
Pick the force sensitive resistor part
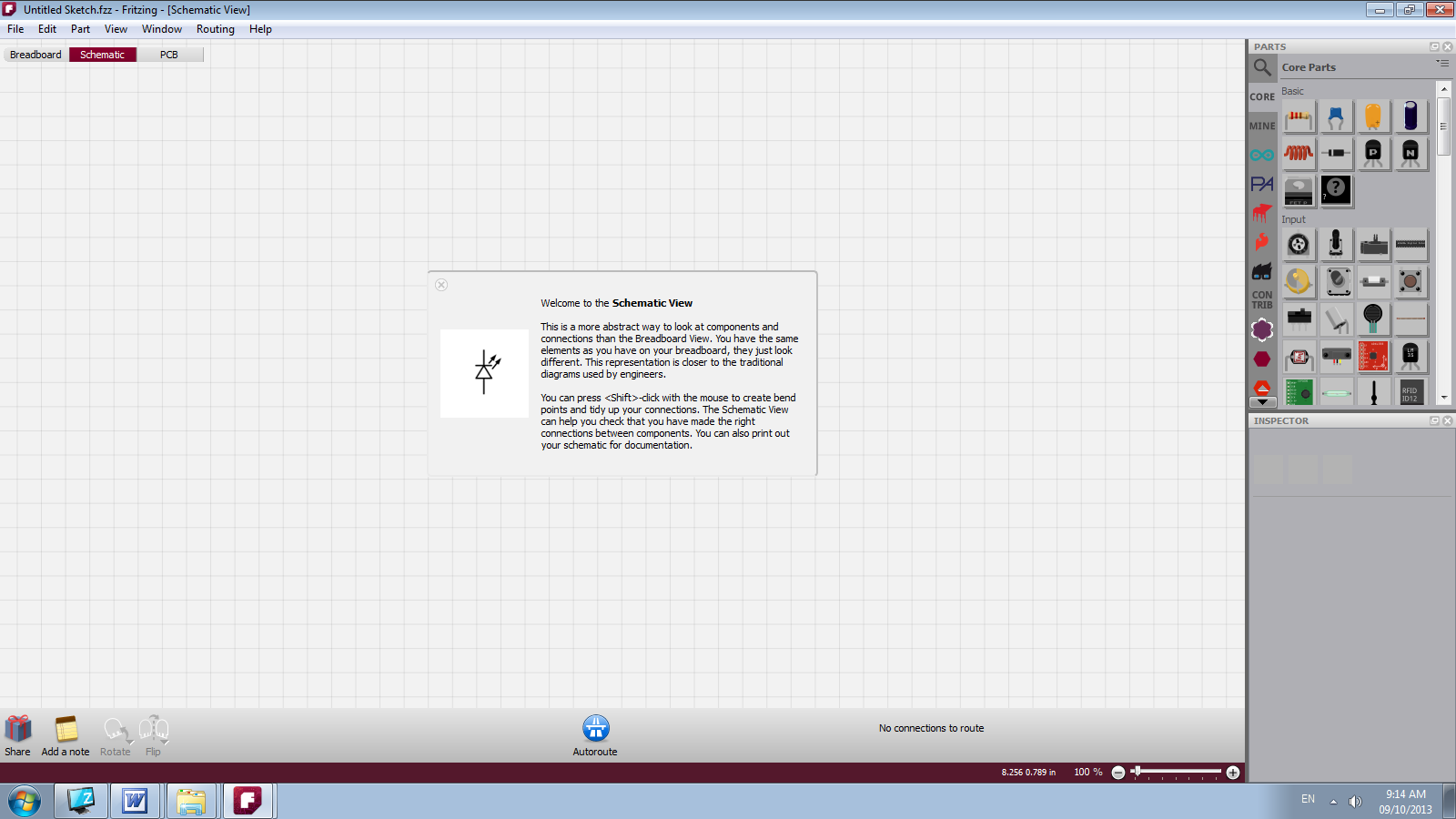tap(1373, 319)
